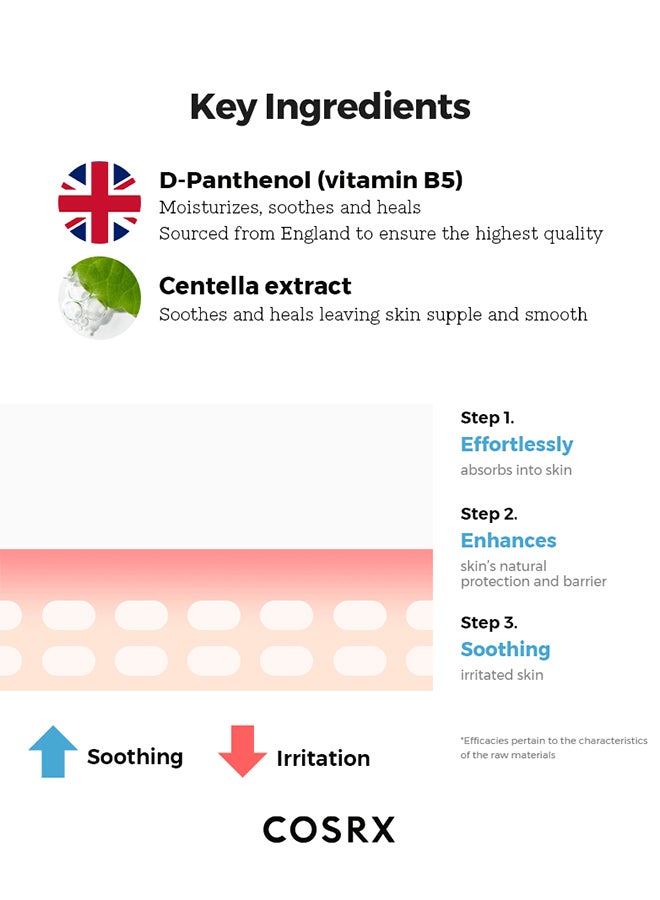The image size is (660, 900).
Task: Click the COSRX brand logo
Action: pyautogui.click(x=329, y=829)
